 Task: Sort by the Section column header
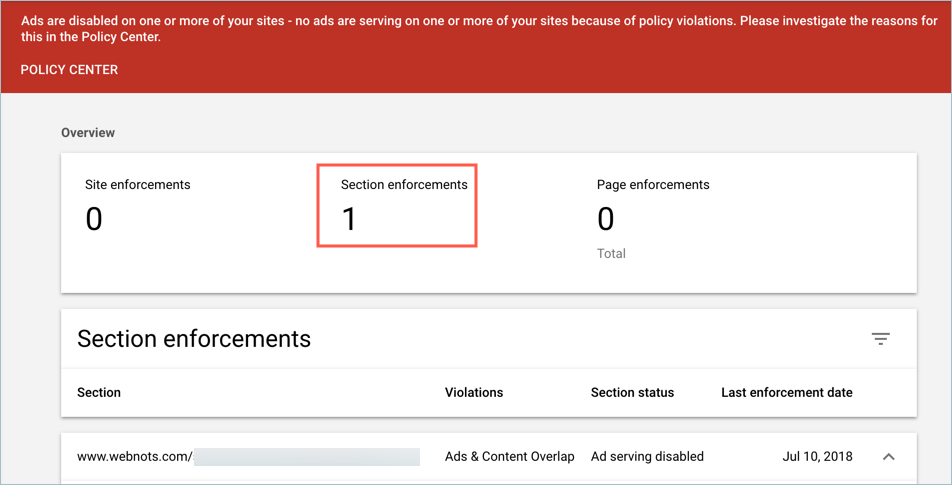pyautogui.click(x=99, y=393)
